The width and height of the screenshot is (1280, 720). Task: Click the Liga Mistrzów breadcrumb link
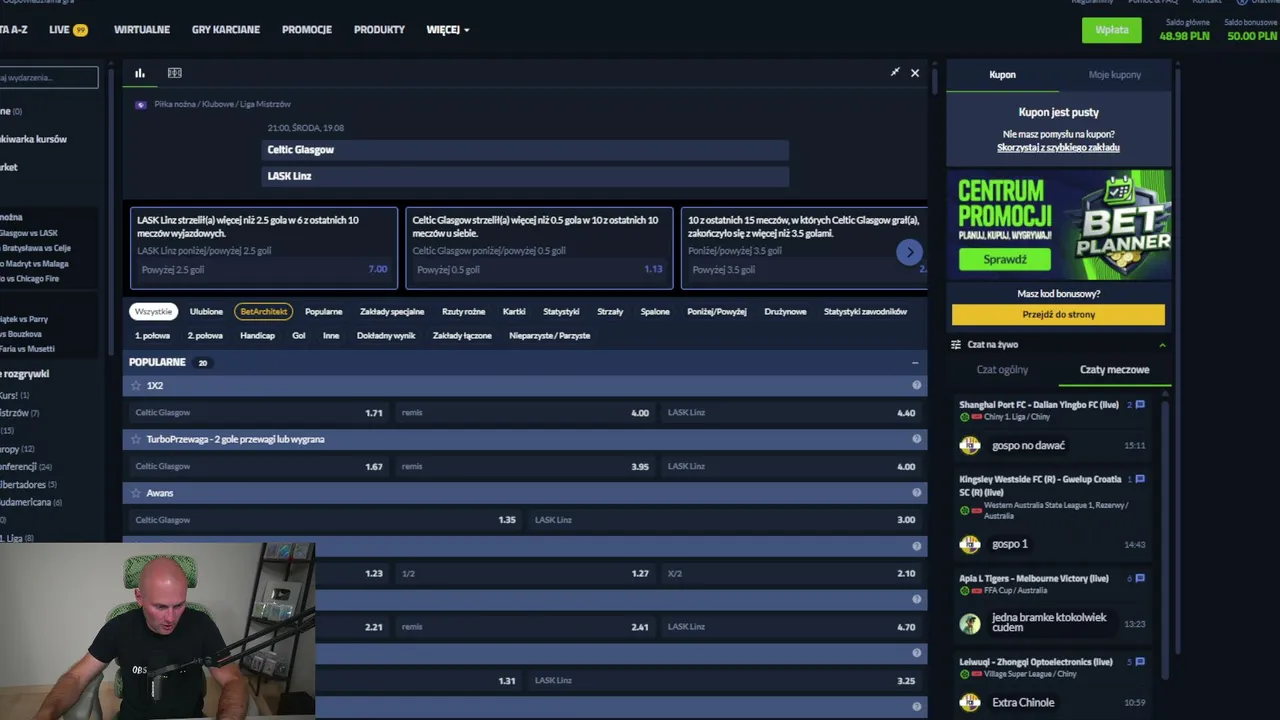(265, 104)
